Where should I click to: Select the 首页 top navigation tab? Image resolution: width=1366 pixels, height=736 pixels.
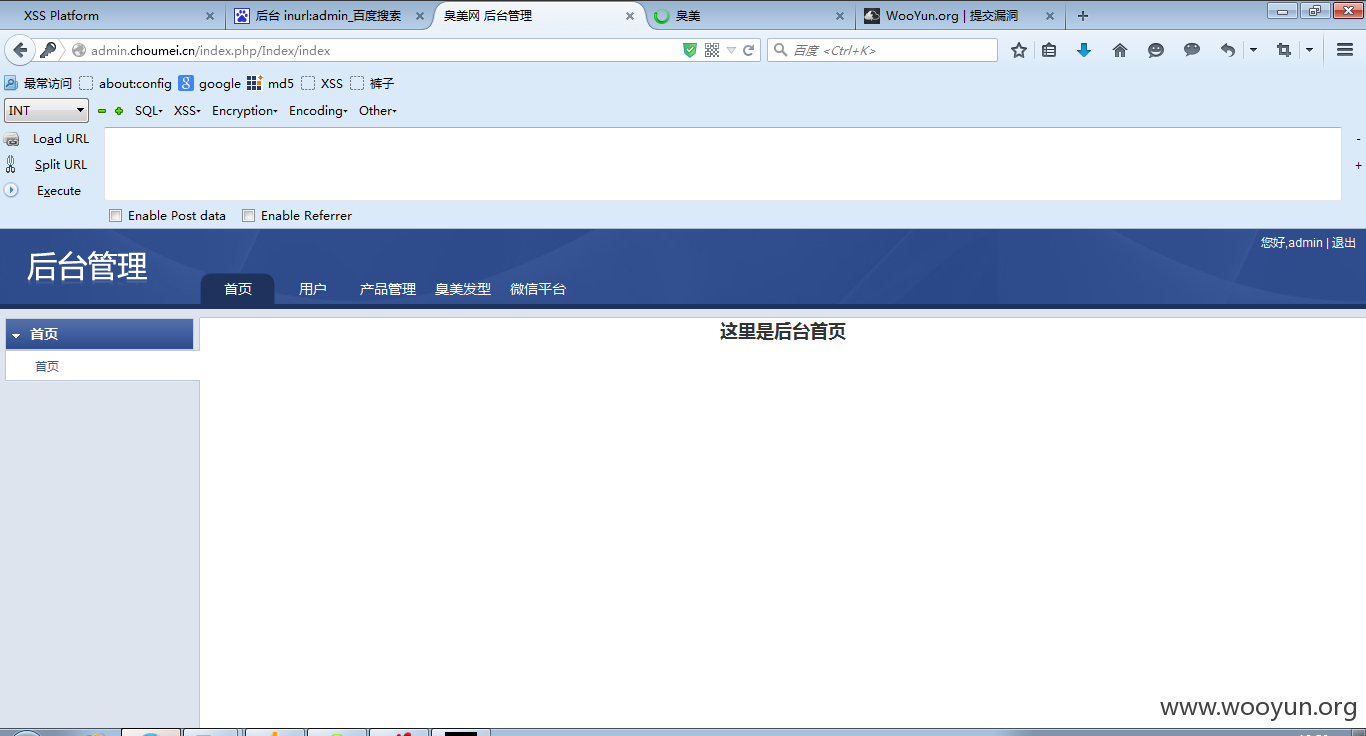point(238,289)
